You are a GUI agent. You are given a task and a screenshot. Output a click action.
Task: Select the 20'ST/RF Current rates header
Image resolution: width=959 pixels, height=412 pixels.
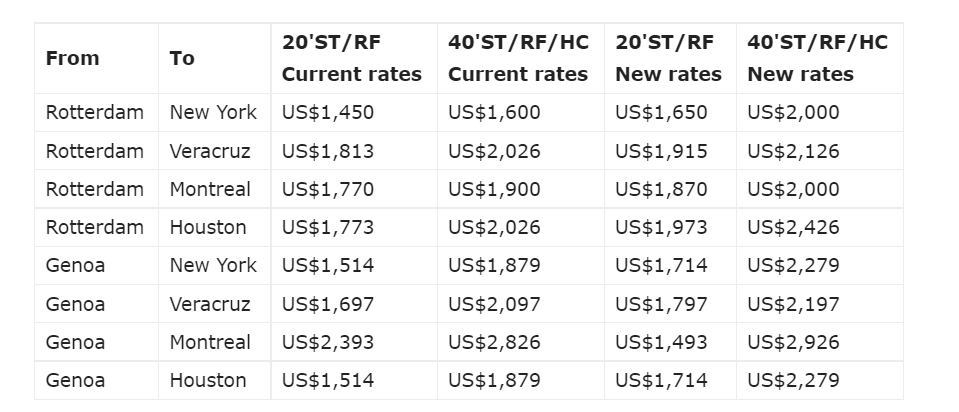(x=352, y=58)
